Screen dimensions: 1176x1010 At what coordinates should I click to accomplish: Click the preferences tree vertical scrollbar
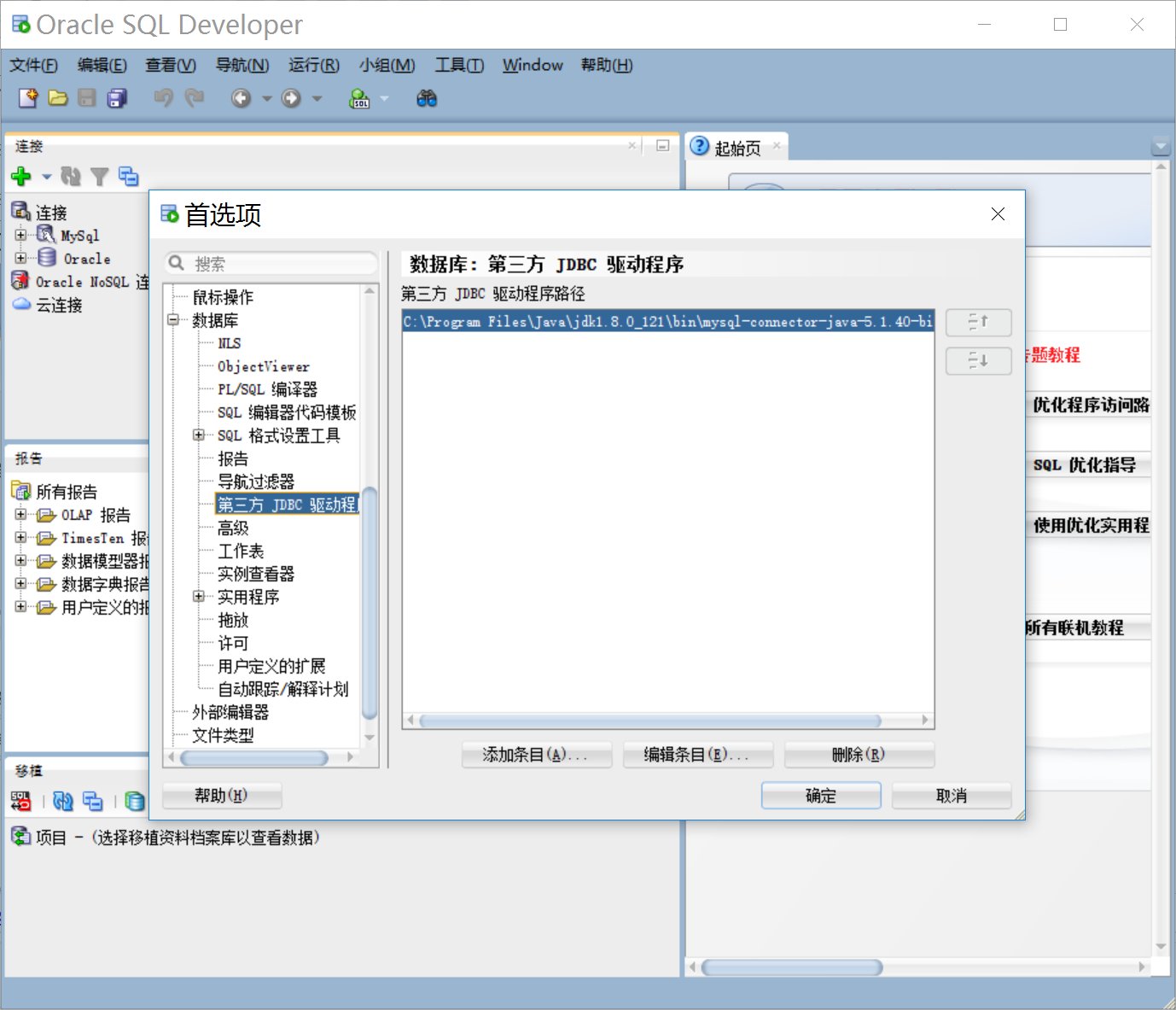point(370,602)
